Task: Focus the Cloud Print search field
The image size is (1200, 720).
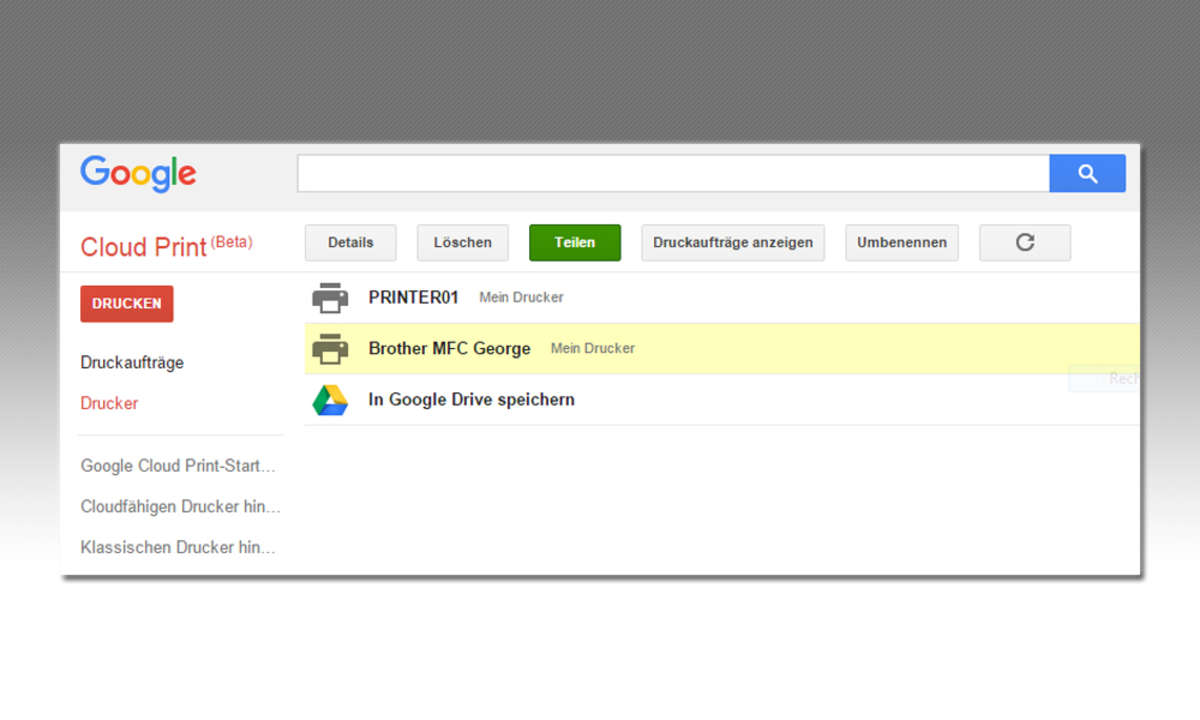Action: (673, 174)
